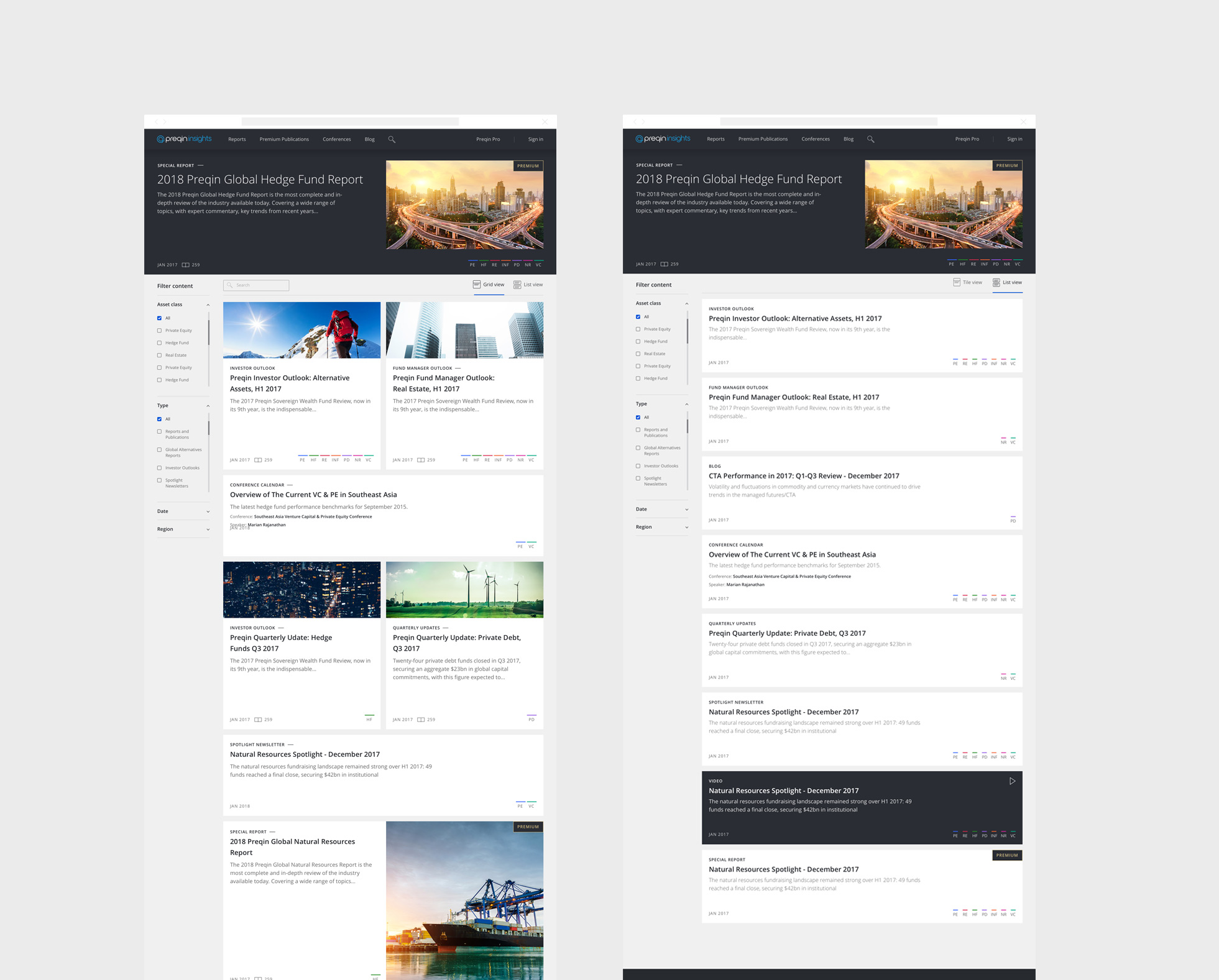Click the List view icon in left window

coord(517,285)
